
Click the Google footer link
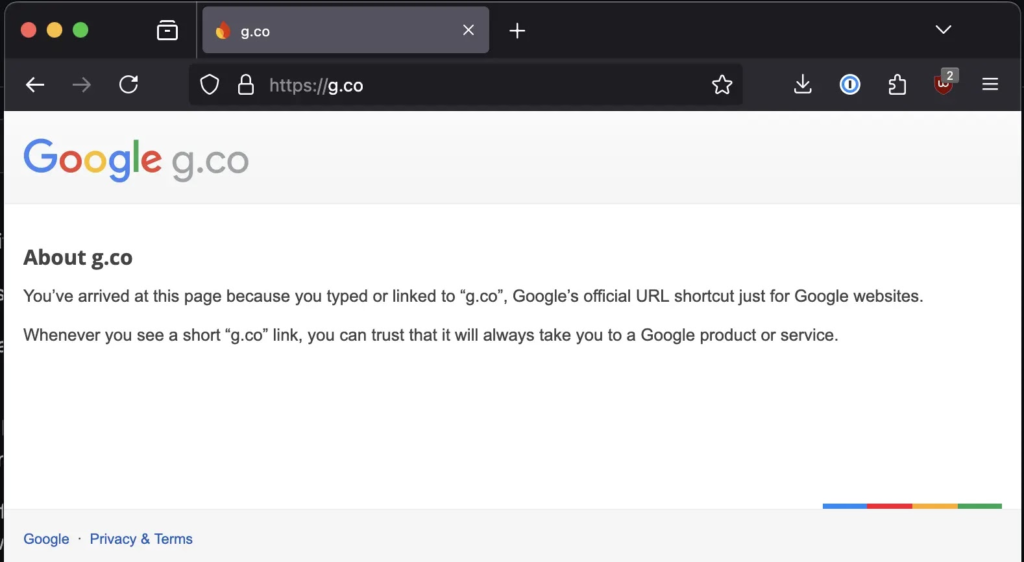point(46,539)
